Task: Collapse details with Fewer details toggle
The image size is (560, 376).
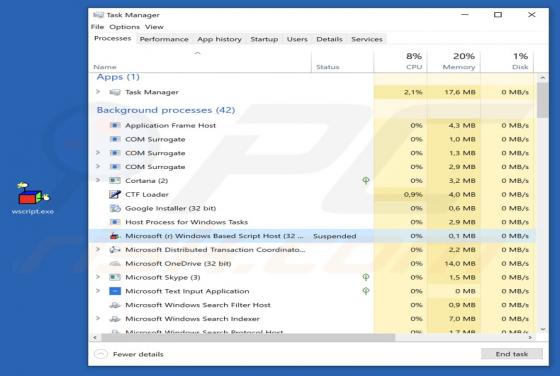Action: click(129, 354)
